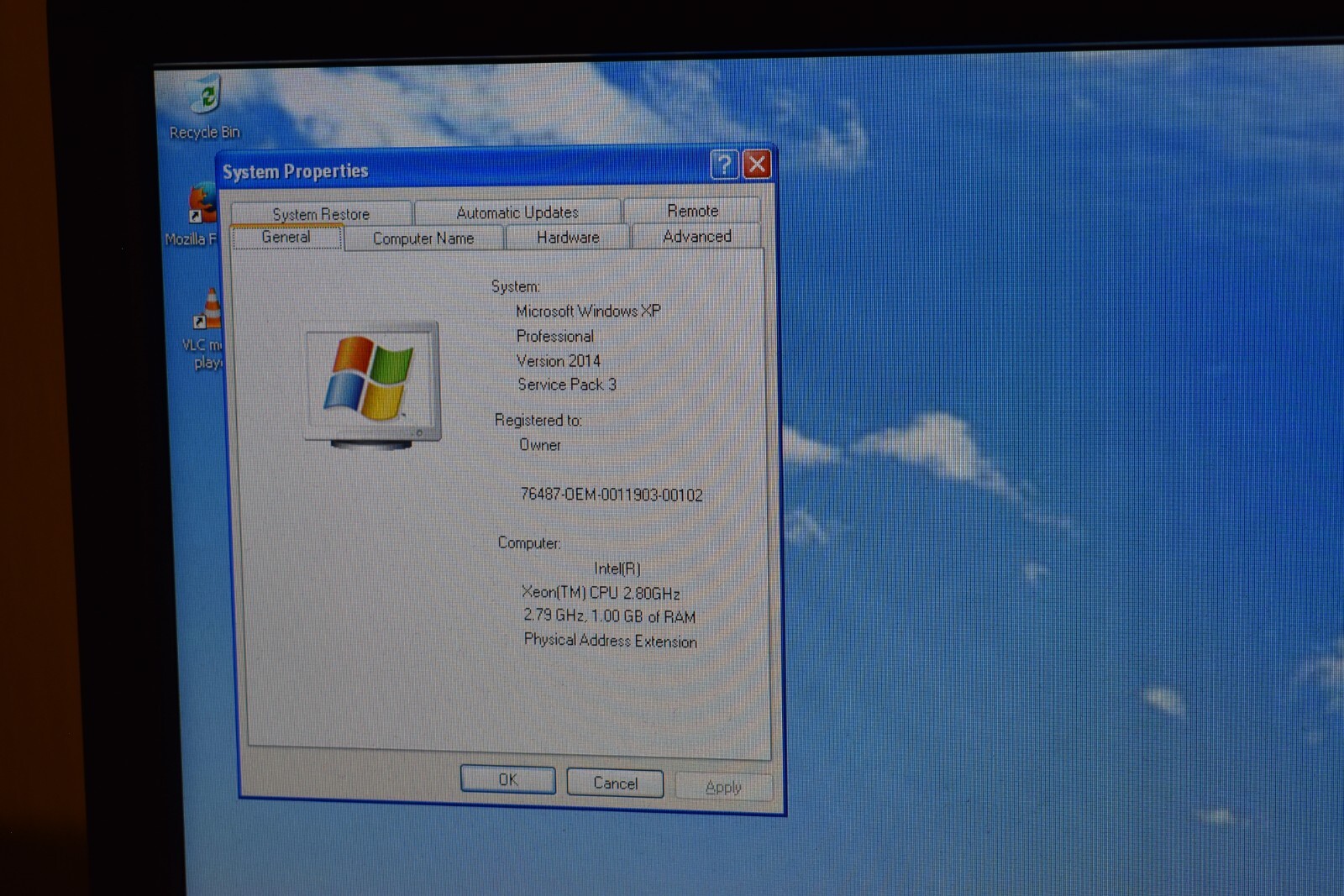The width and height of the screenshot is (1344, 896).
Task: Click the 'System:' label
Action: tap(516, 286)
